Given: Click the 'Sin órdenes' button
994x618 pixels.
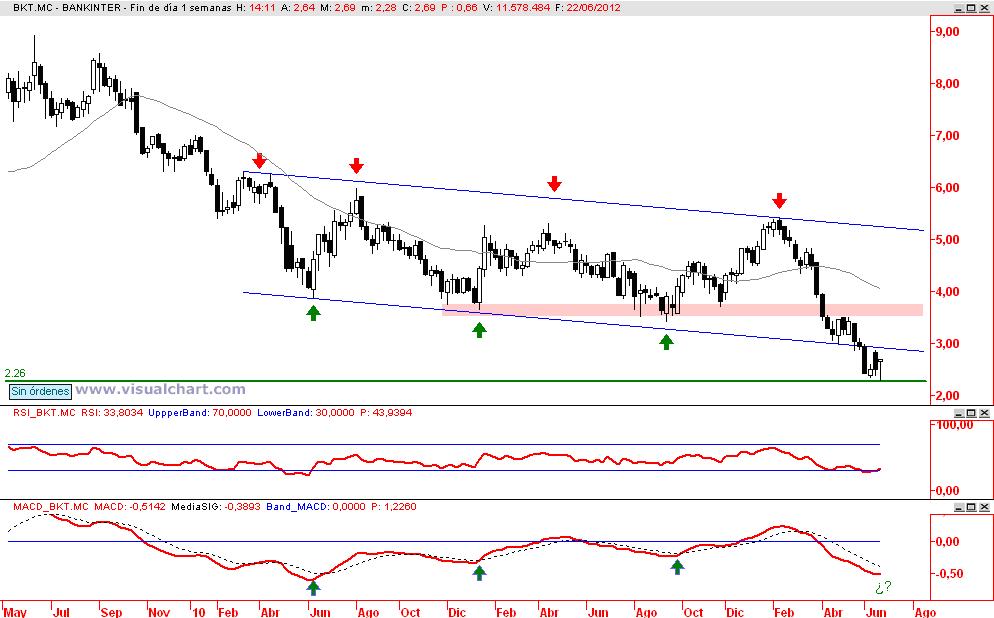Looking at the screenshot, I should pyautogui.click(x=41, y=391).
